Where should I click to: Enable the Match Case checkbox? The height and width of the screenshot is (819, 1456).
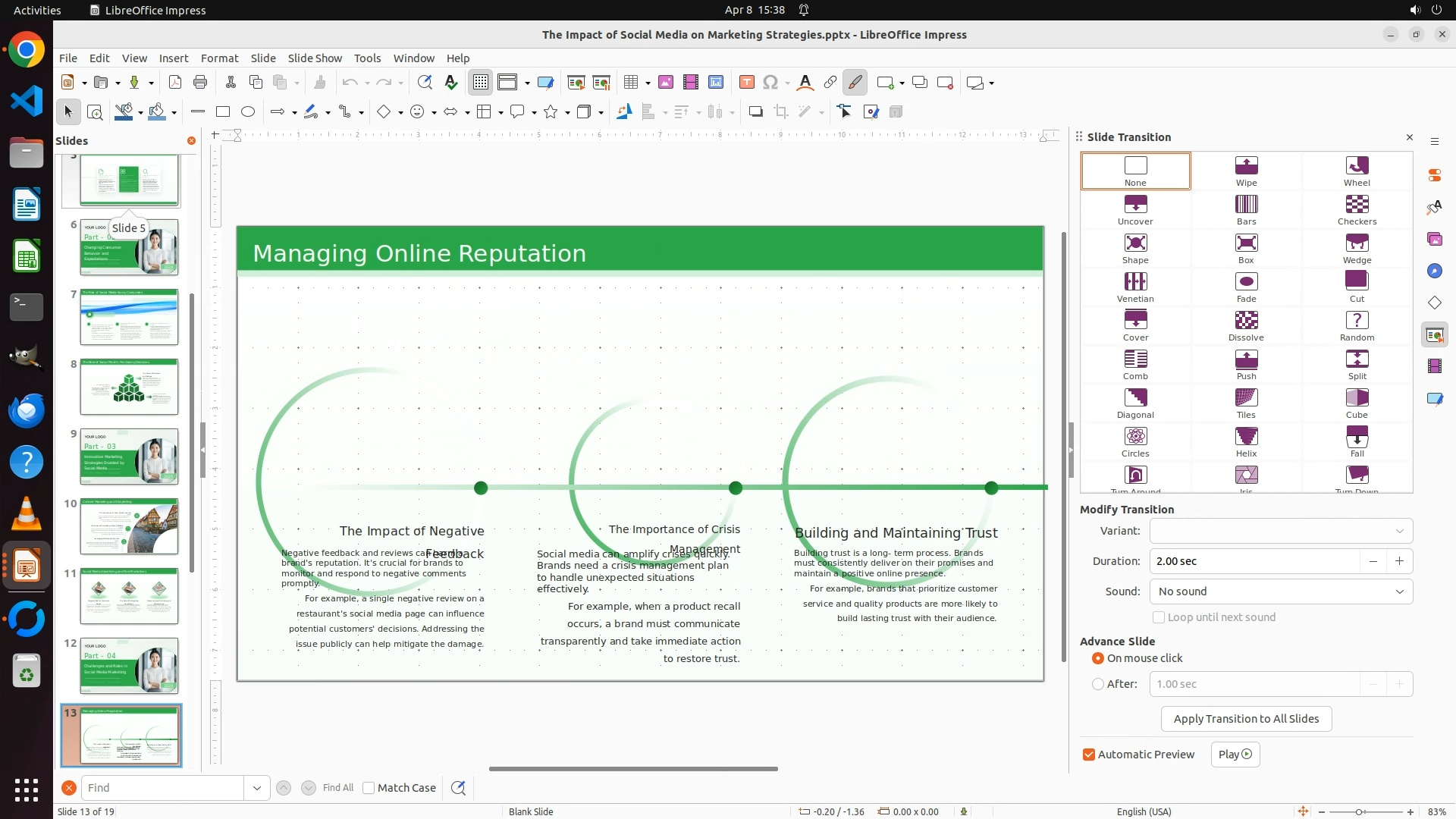pos(369,788)
